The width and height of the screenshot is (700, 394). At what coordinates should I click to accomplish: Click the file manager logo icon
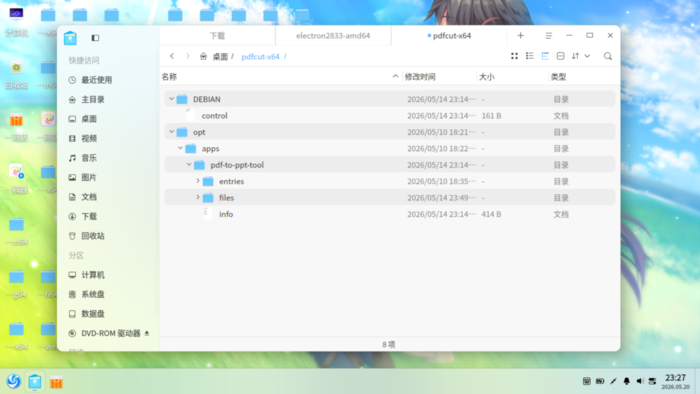(70, 38)
